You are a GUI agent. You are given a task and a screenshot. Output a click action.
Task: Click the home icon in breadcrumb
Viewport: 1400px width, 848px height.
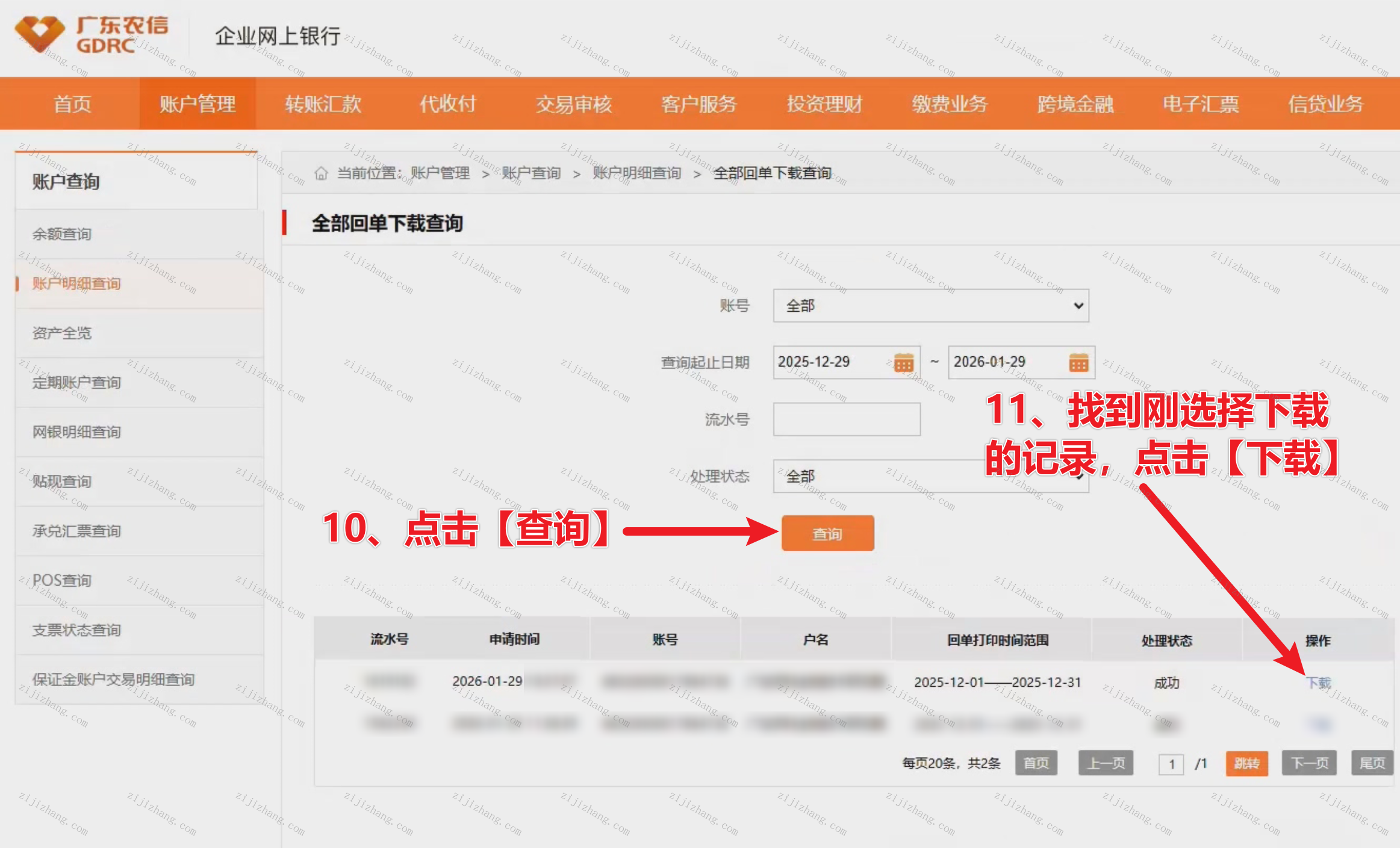321,173
